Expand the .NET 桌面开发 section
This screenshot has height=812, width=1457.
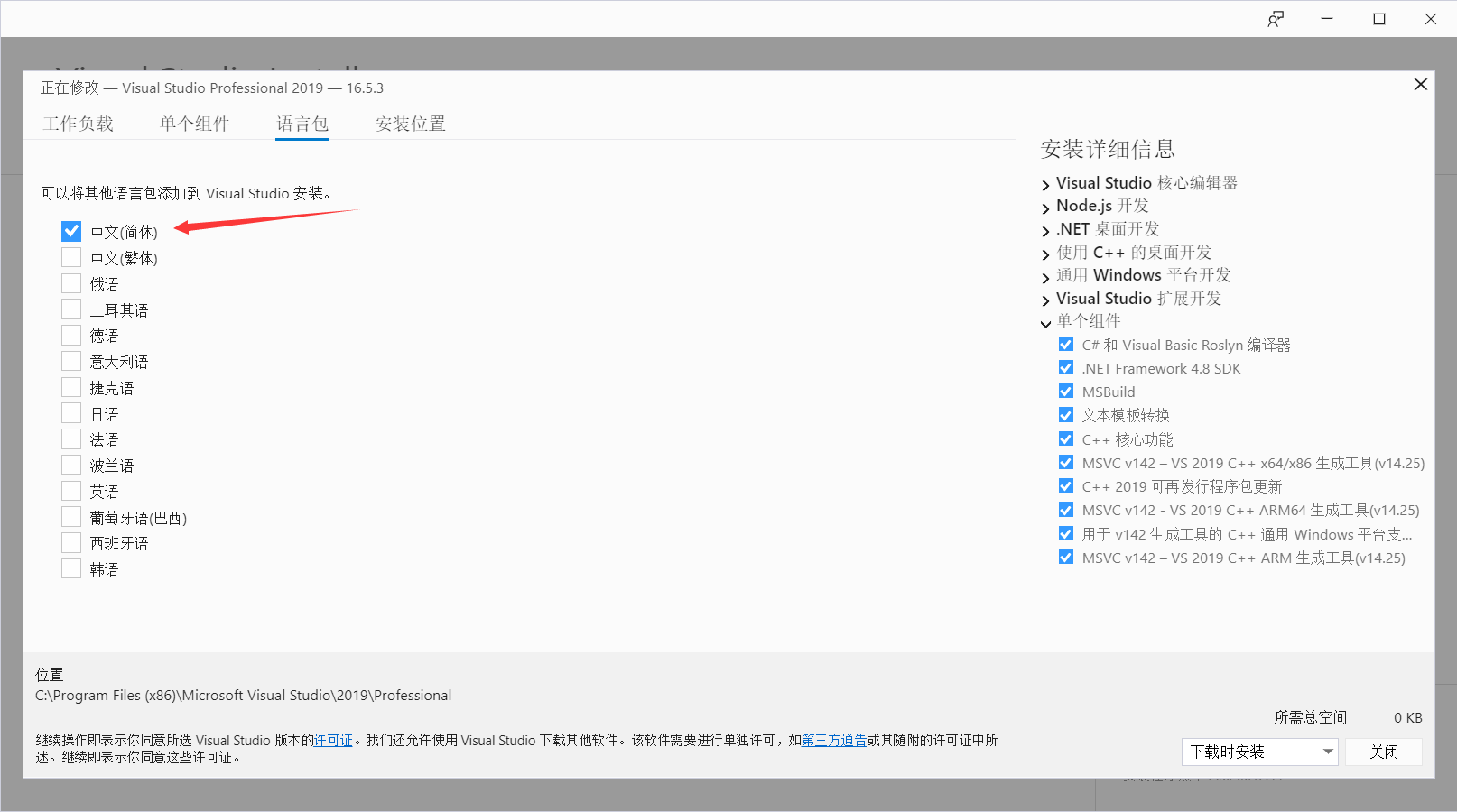click(x=1045, y=229)
